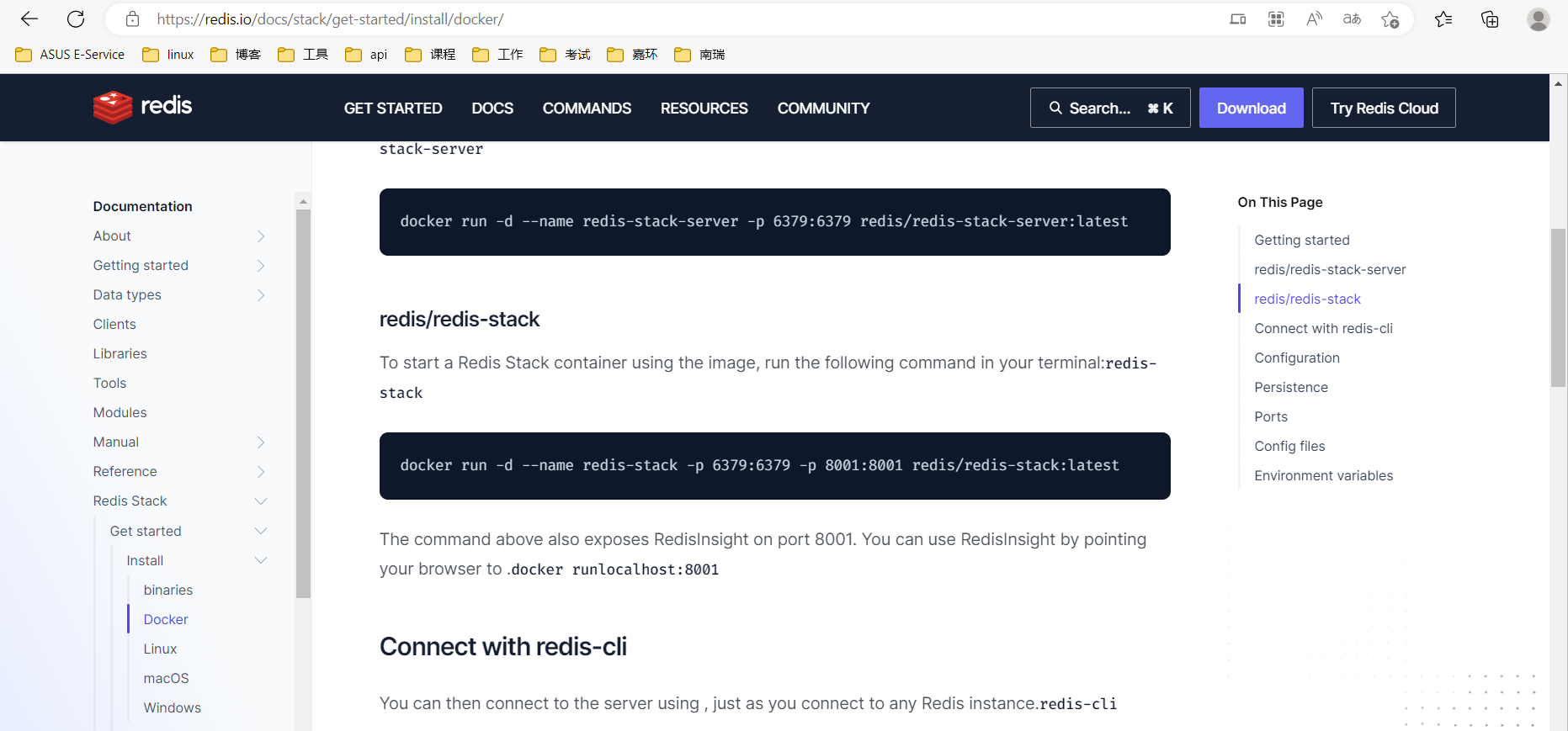Jump to Connect with redis-cli in On This Page
The image size is (1568, 731).
click(1323, 329)
